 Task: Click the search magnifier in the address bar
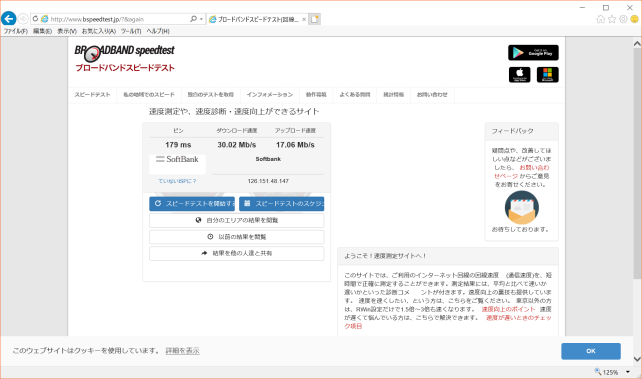click(x=193, y=19)
